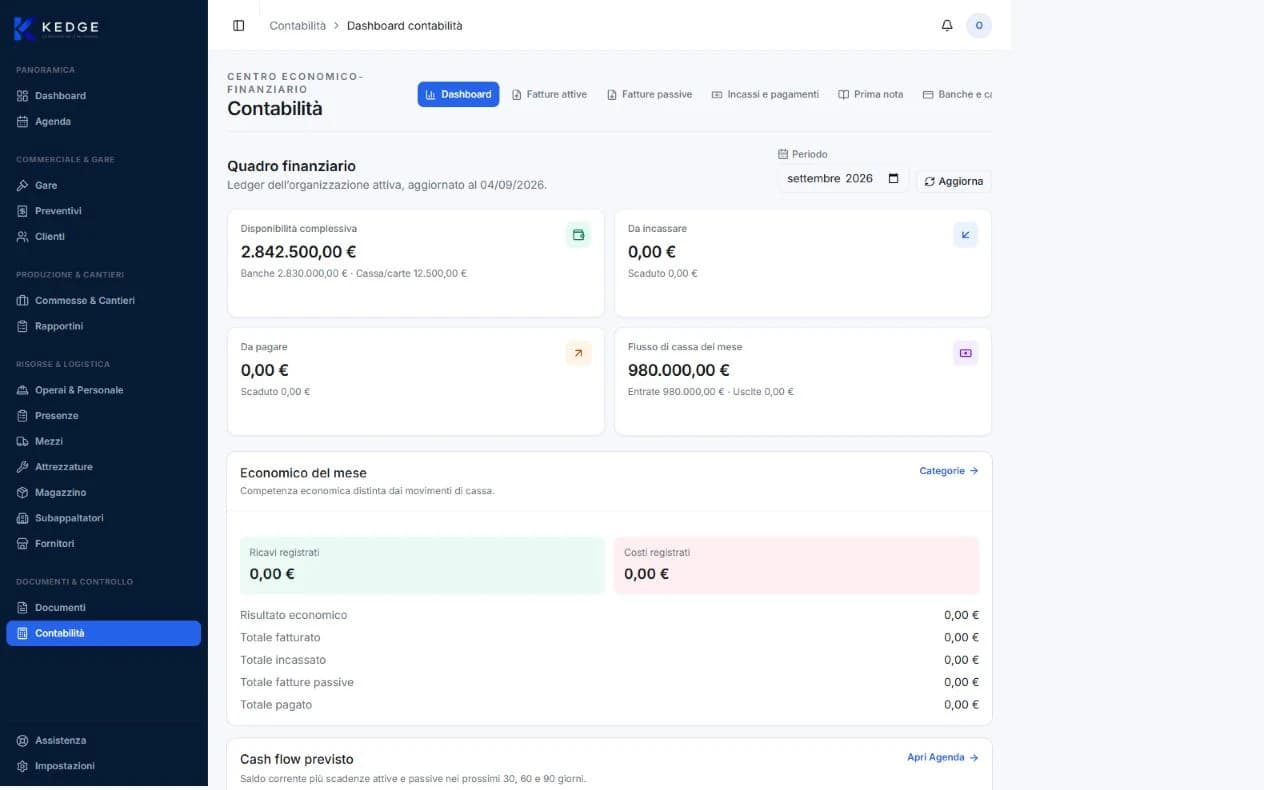Click the KEDGE logo

(x=56, y=28)
